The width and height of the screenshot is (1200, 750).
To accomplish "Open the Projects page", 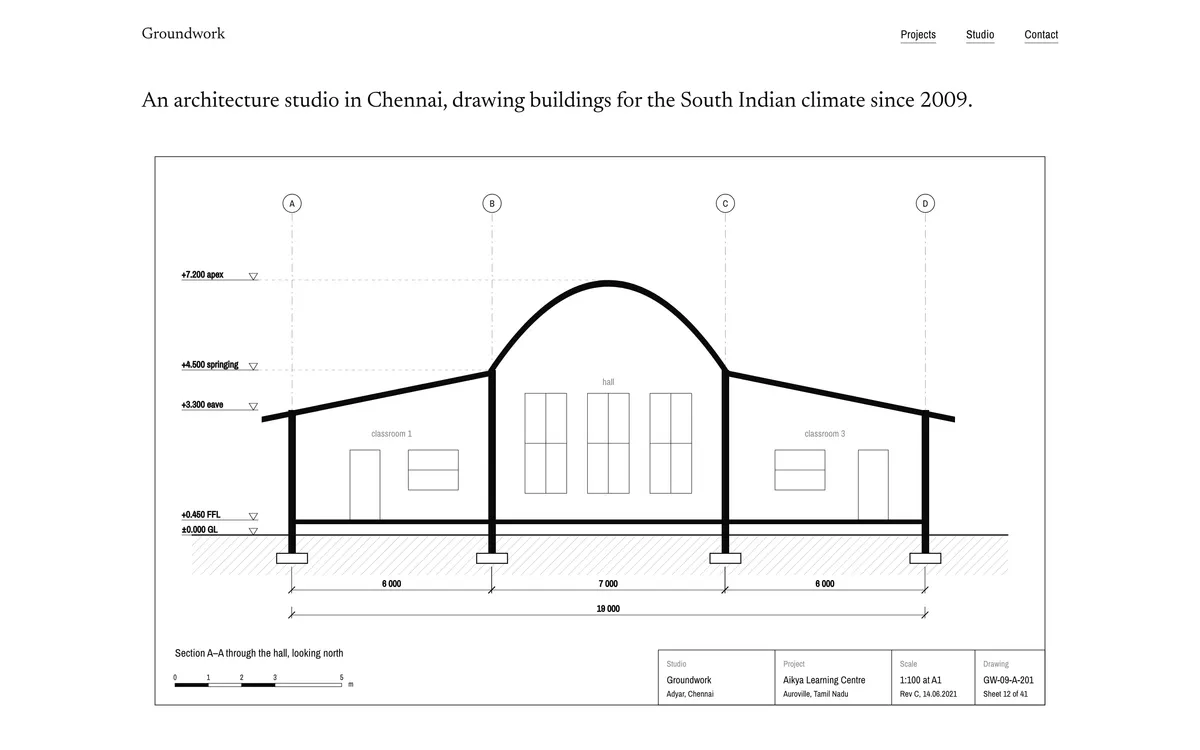I will pyautogui.click(x=918, y=35).
